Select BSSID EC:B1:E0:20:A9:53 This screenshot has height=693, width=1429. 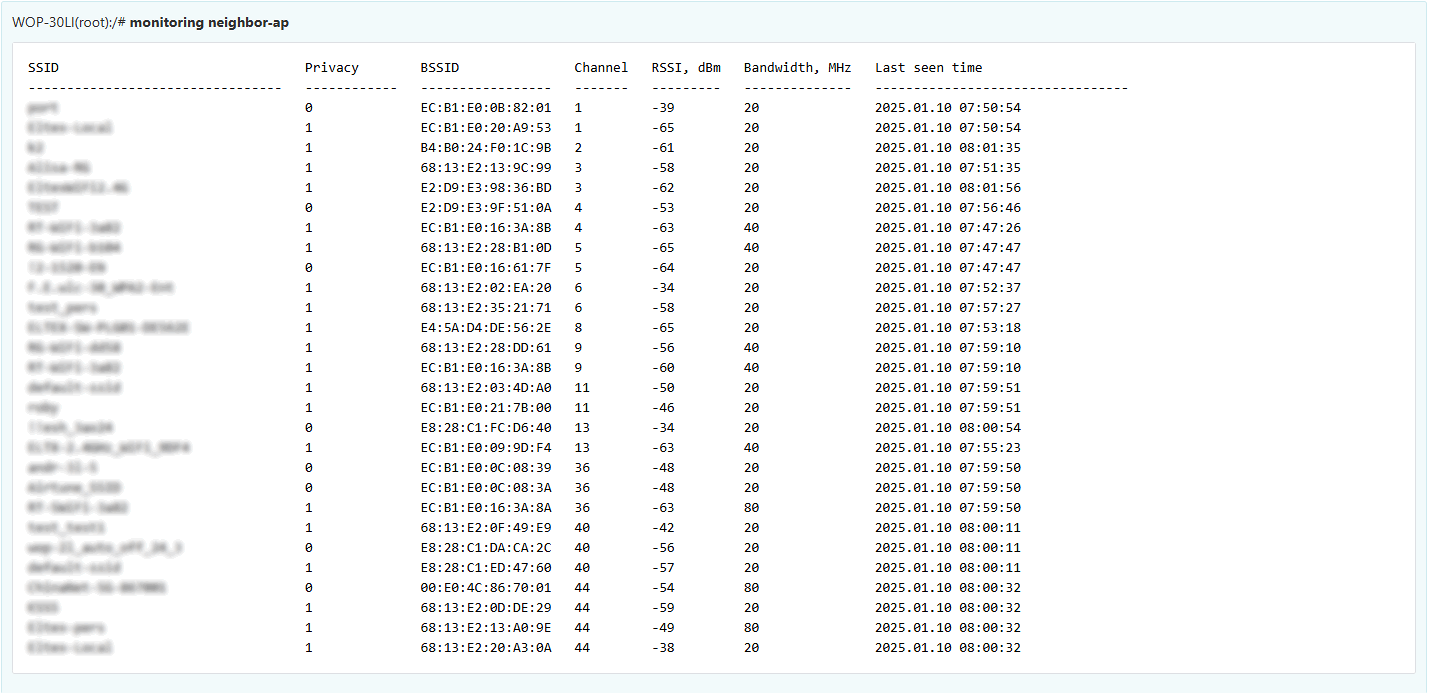coord(486,128)
